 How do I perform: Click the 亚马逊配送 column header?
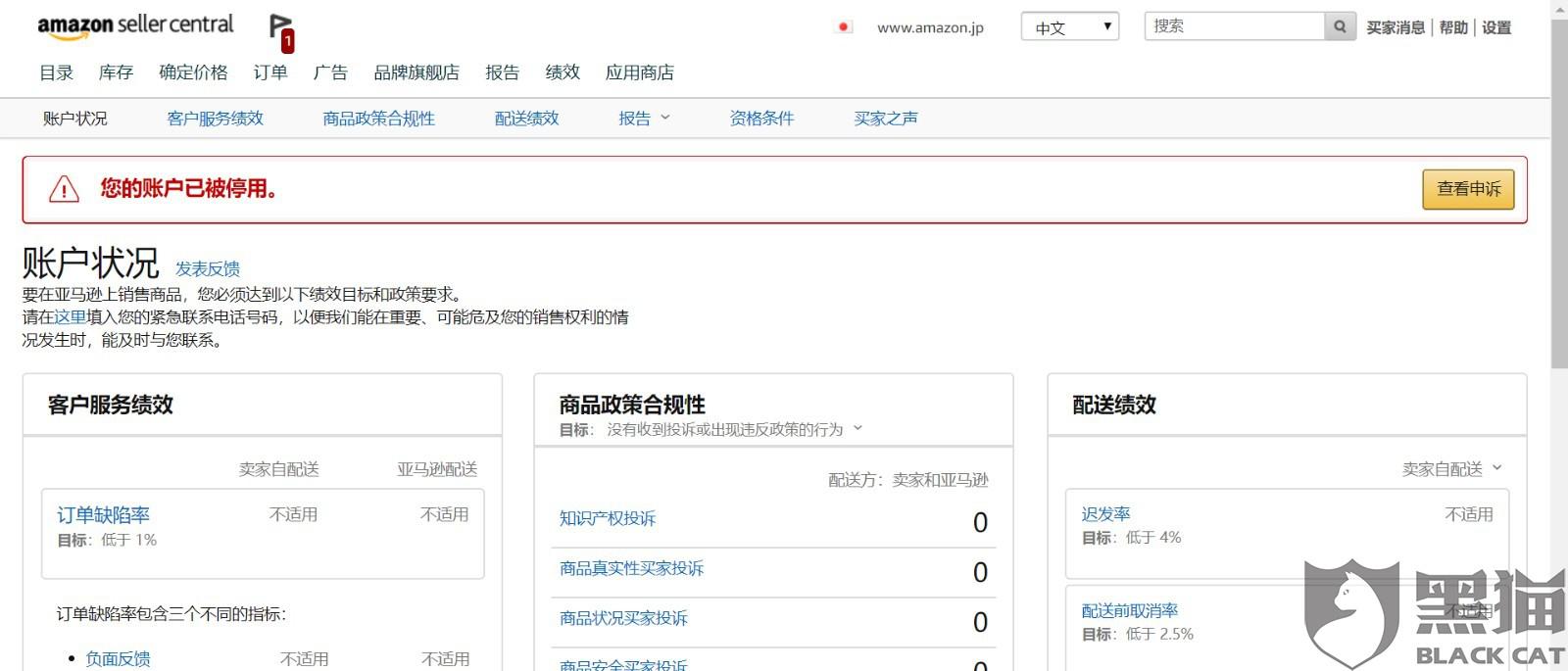pos(437,469)
